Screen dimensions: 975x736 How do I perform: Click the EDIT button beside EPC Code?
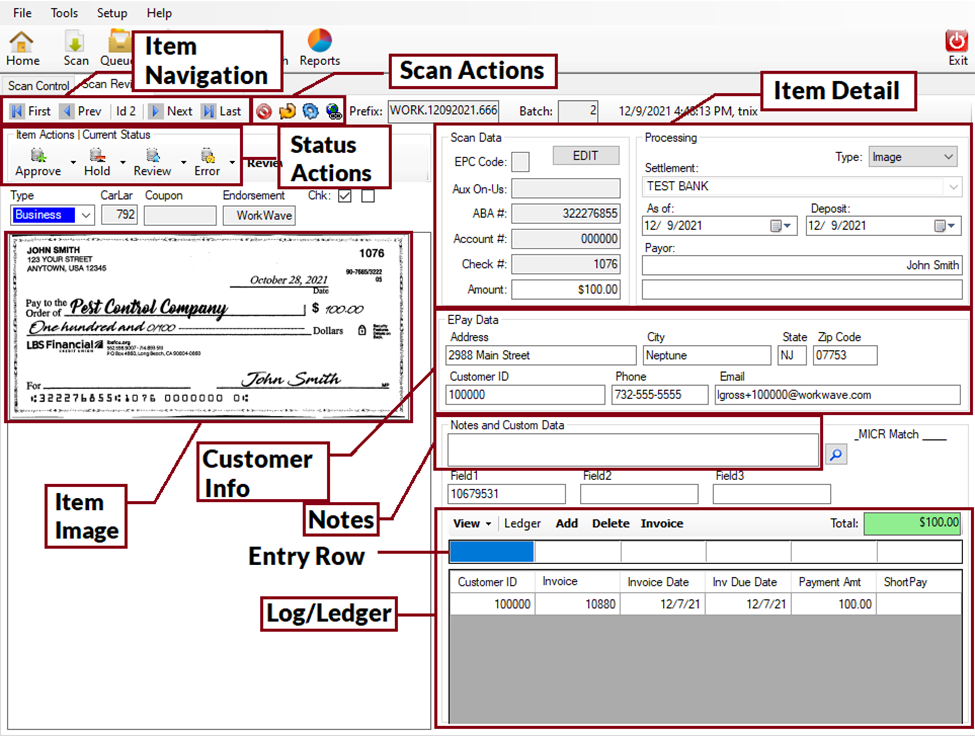click(586, 156)
